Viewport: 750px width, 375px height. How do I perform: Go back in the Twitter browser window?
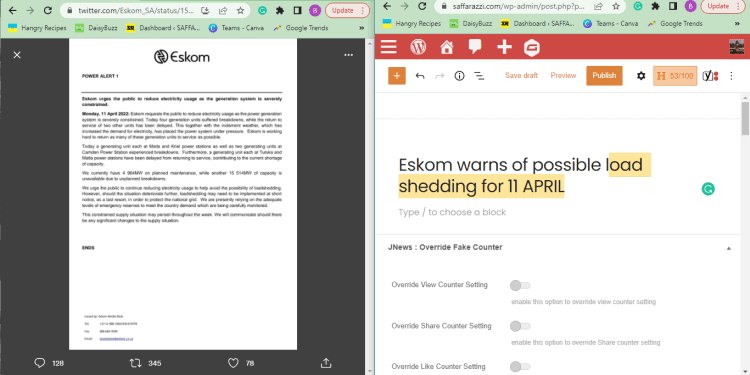[13, 10]
